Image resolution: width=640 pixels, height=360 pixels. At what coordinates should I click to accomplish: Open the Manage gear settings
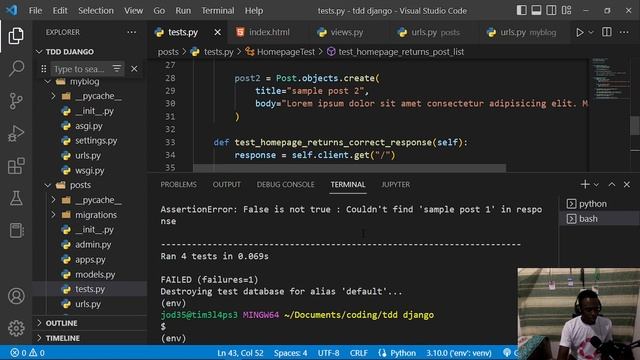[16, 328]
